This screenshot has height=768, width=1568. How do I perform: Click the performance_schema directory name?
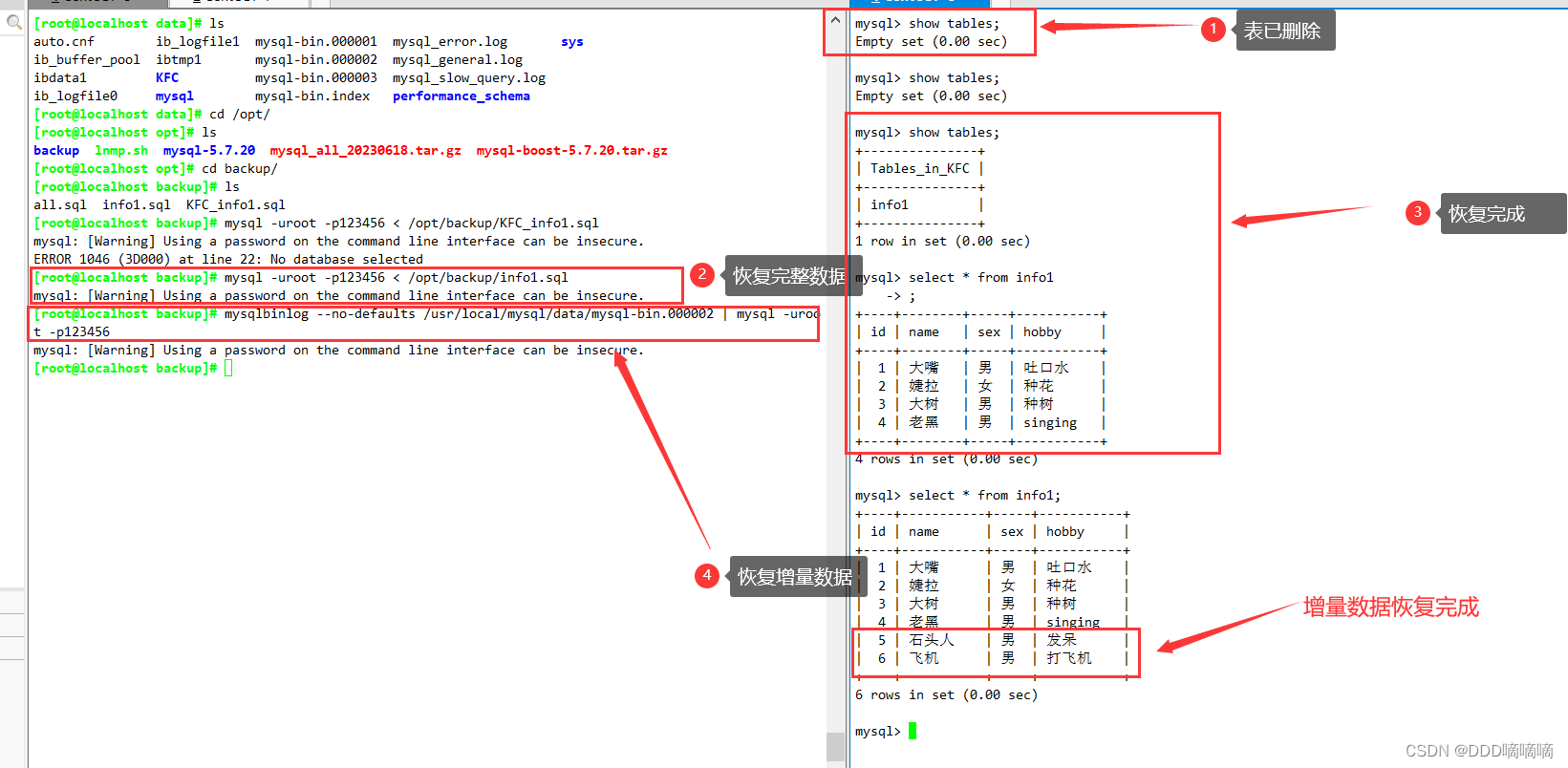point(462,96)
